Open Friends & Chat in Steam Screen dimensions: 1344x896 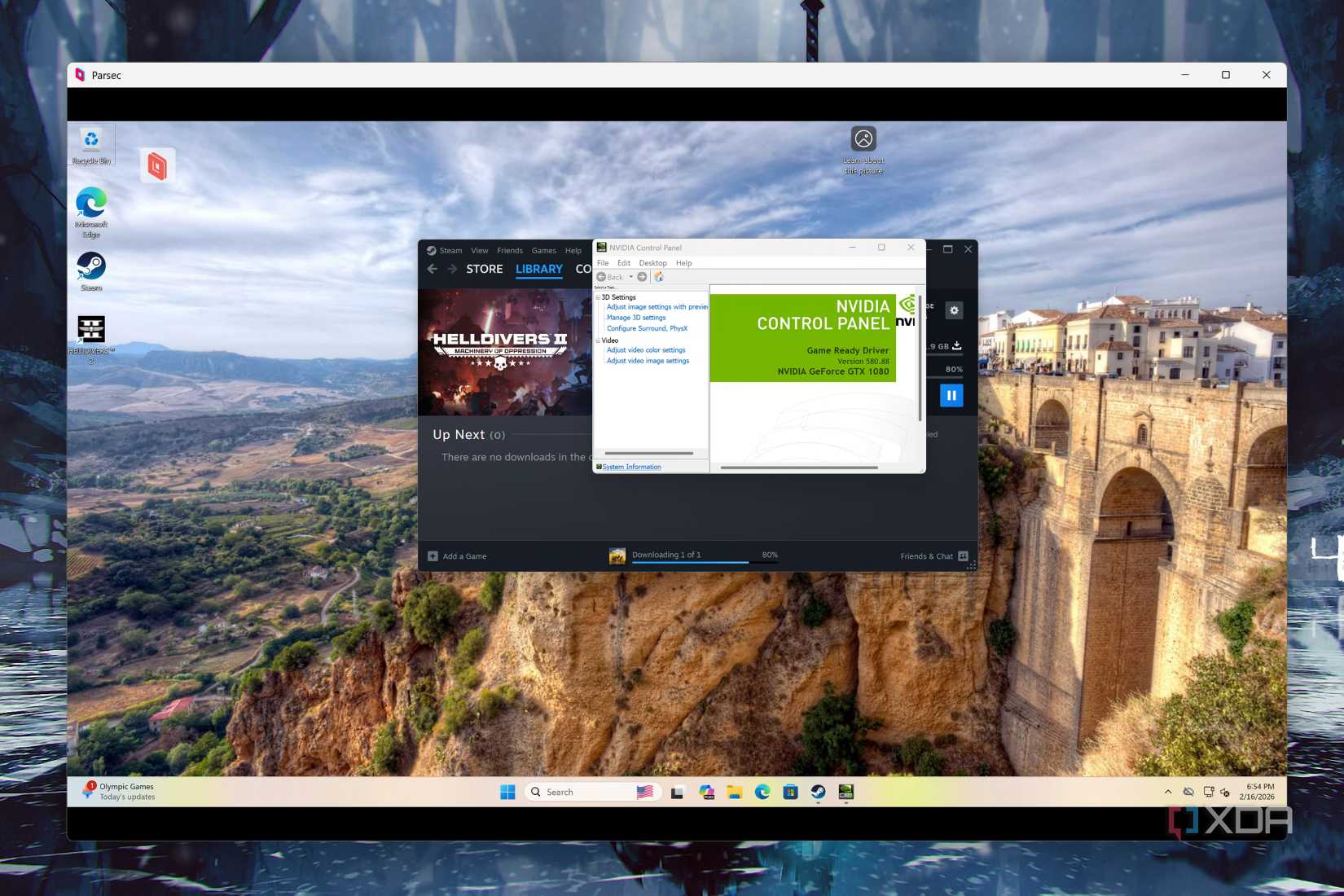coord(928,556)
